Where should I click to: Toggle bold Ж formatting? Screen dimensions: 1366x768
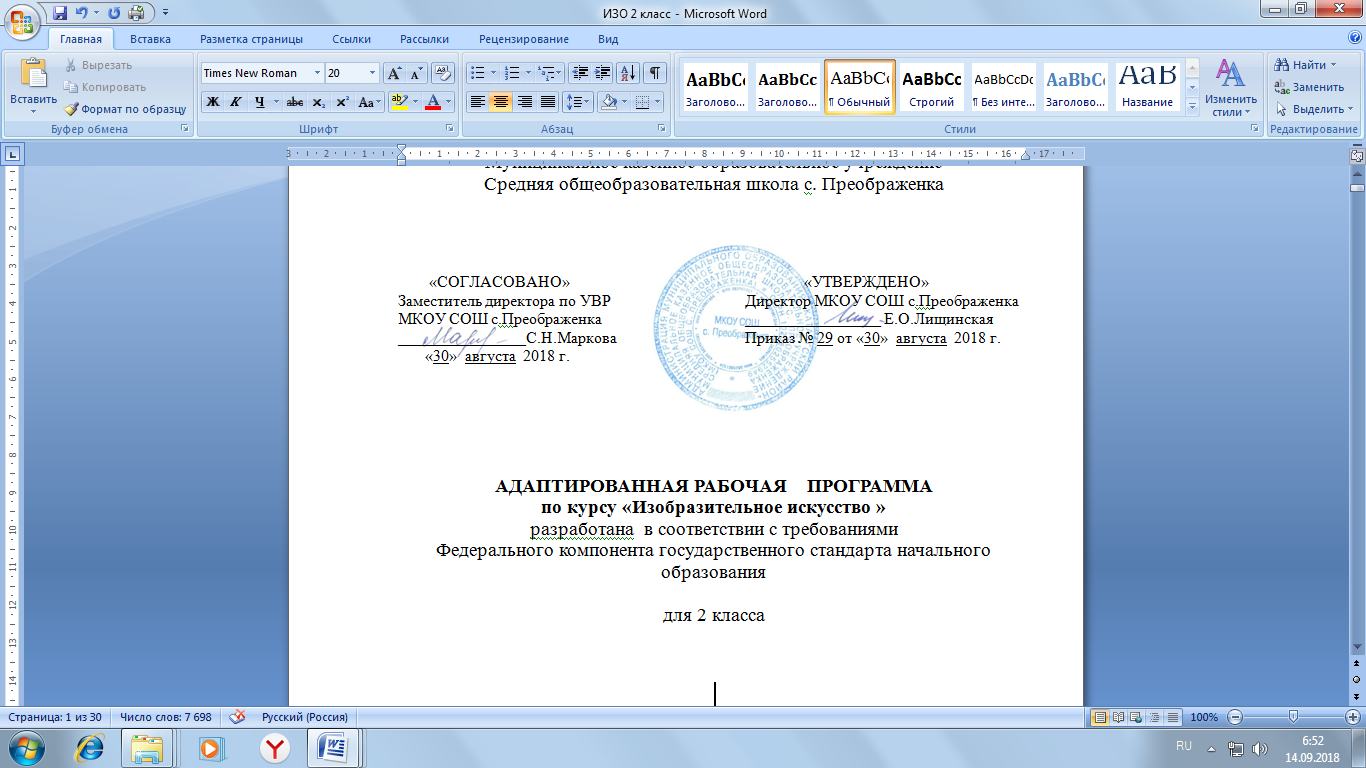(x=212, y=102)
